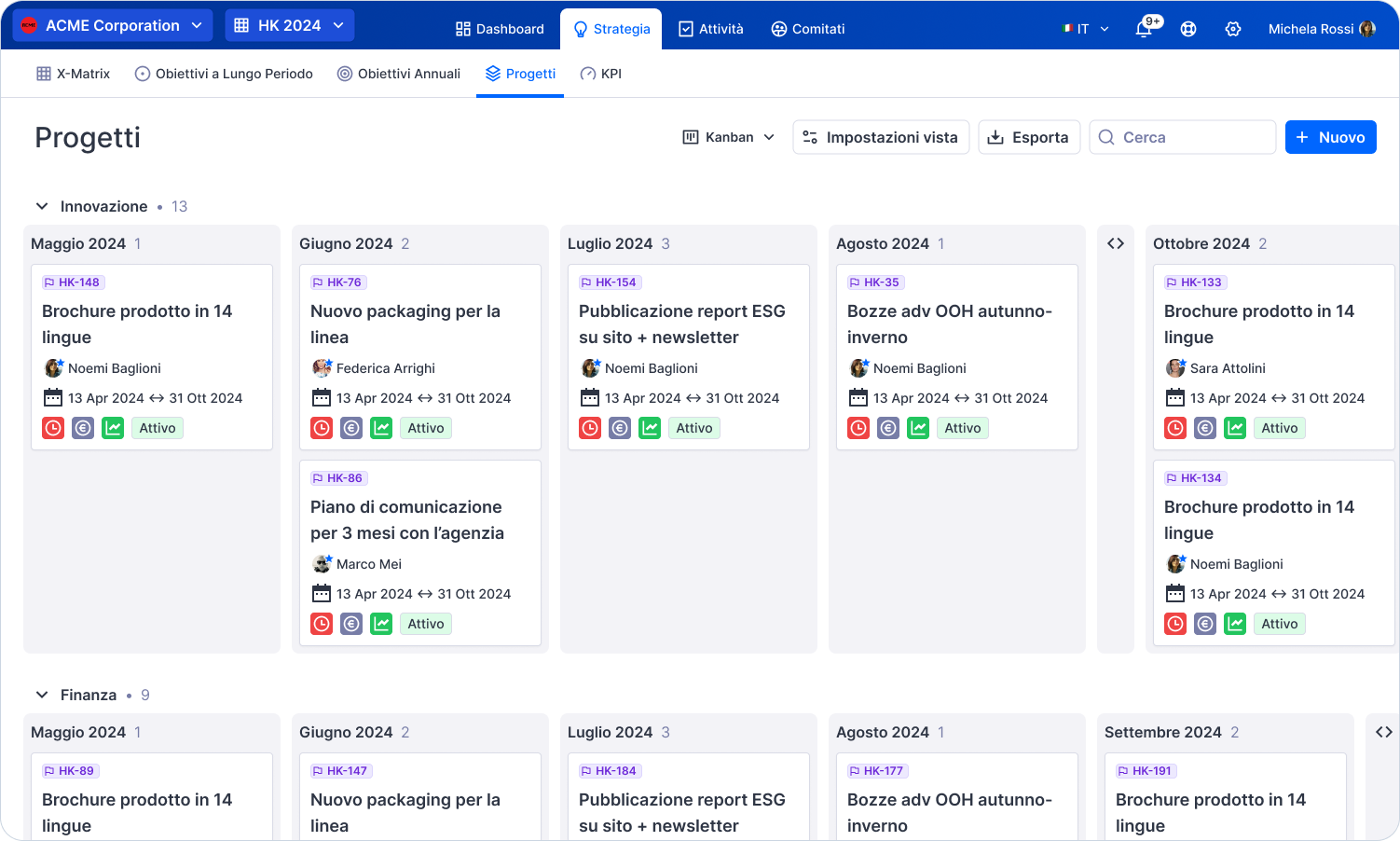The height and width of the screenshot is (841, 1400).
Task: Switch to Obiettivi Annuali sub-tab
Action: (399, 74)
